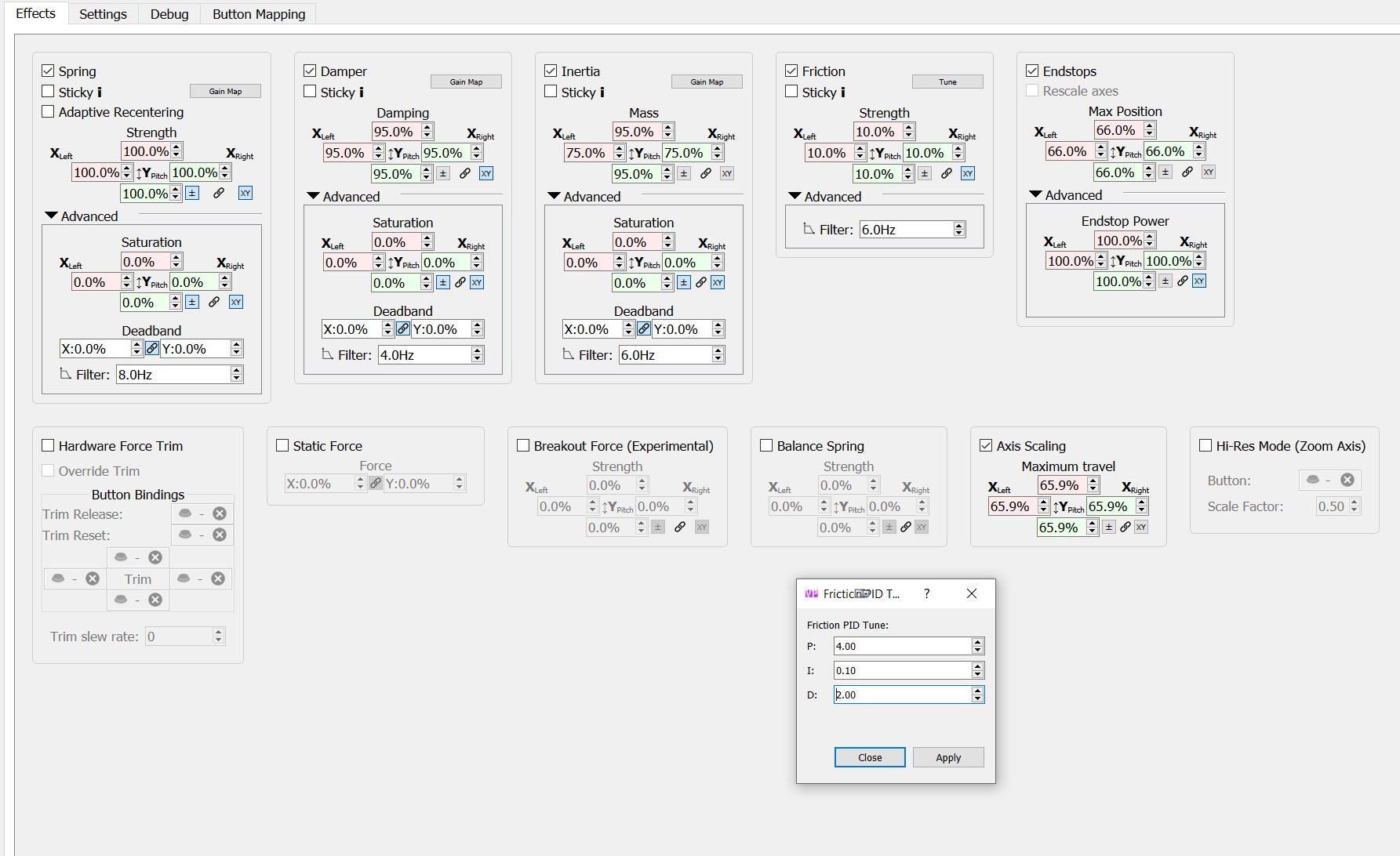Click the Friction Filter 6.0Hz spin arrows
The width and height of the screenshot is (1400, 856).
click(958, 229)
